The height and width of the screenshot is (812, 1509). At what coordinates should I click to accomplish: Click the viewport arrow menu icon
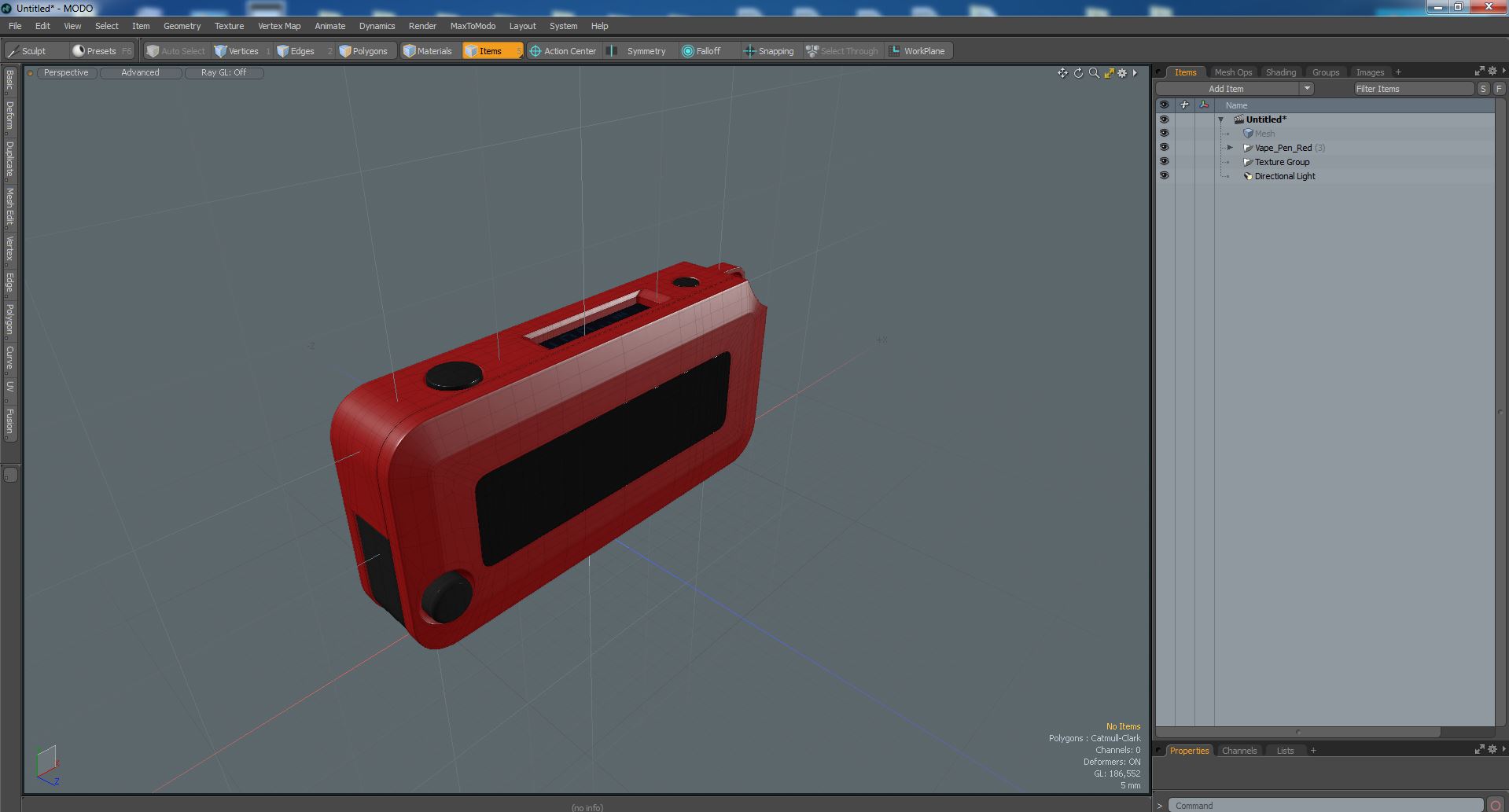coord(1135,73)
